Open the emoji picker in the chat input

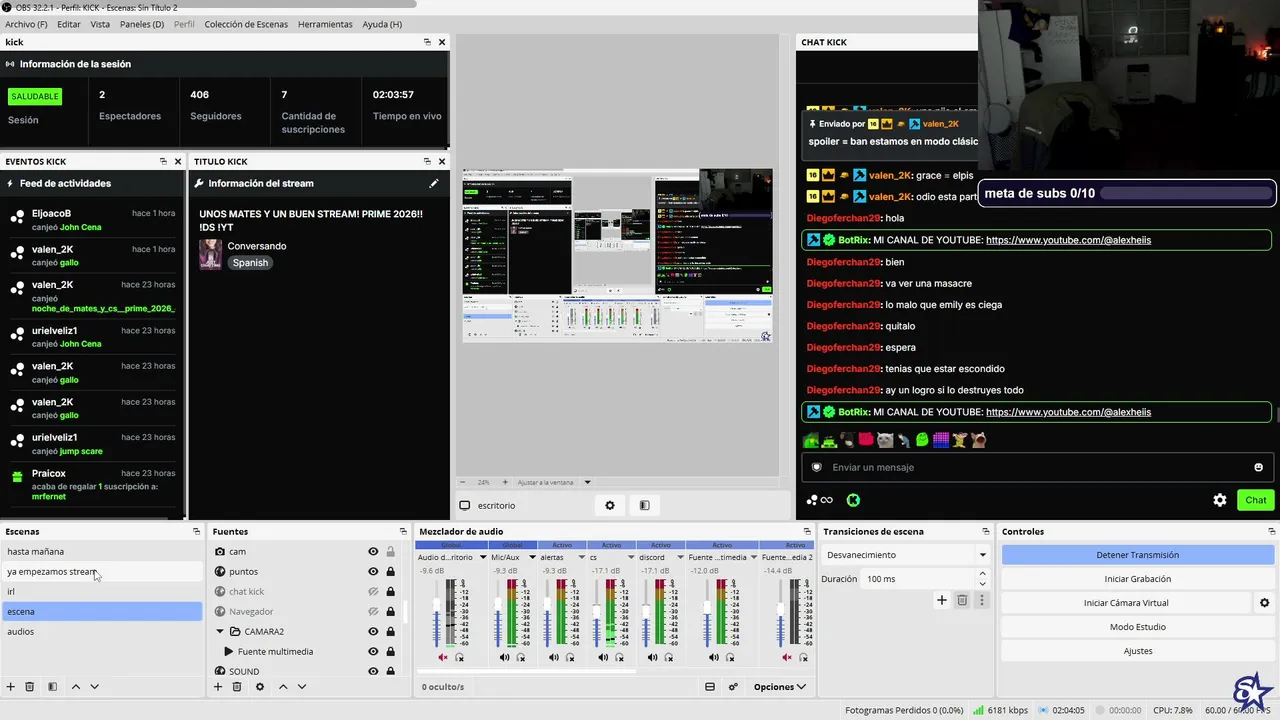[1258, 467]
